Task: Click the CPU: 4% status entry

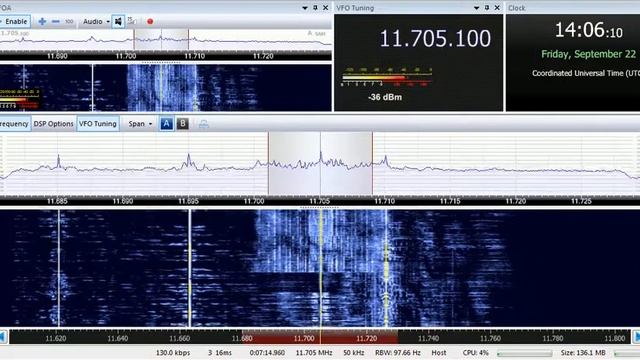Action: [476, 353]
